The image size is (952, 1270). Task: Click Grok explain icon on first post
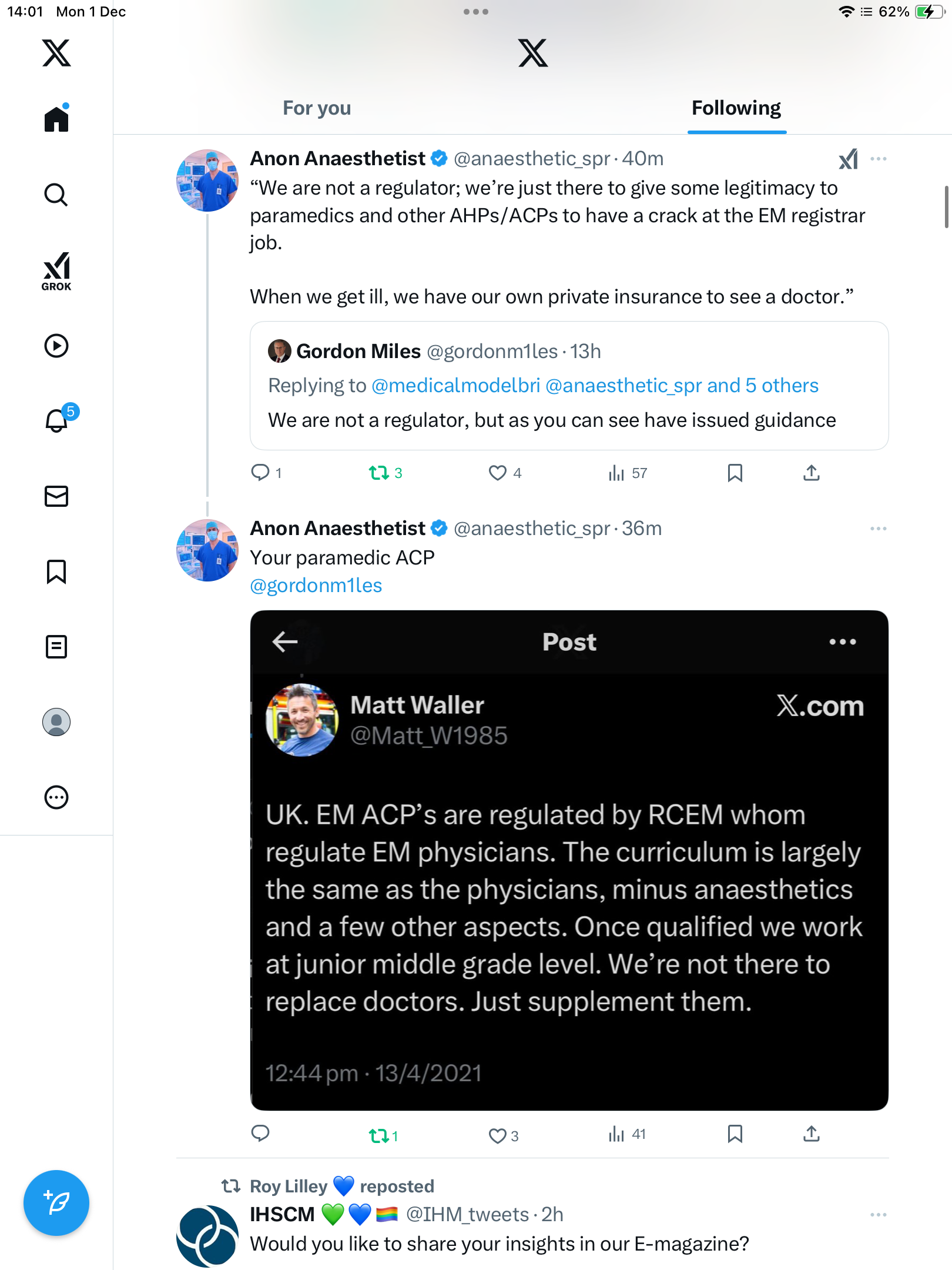point(848,159)
